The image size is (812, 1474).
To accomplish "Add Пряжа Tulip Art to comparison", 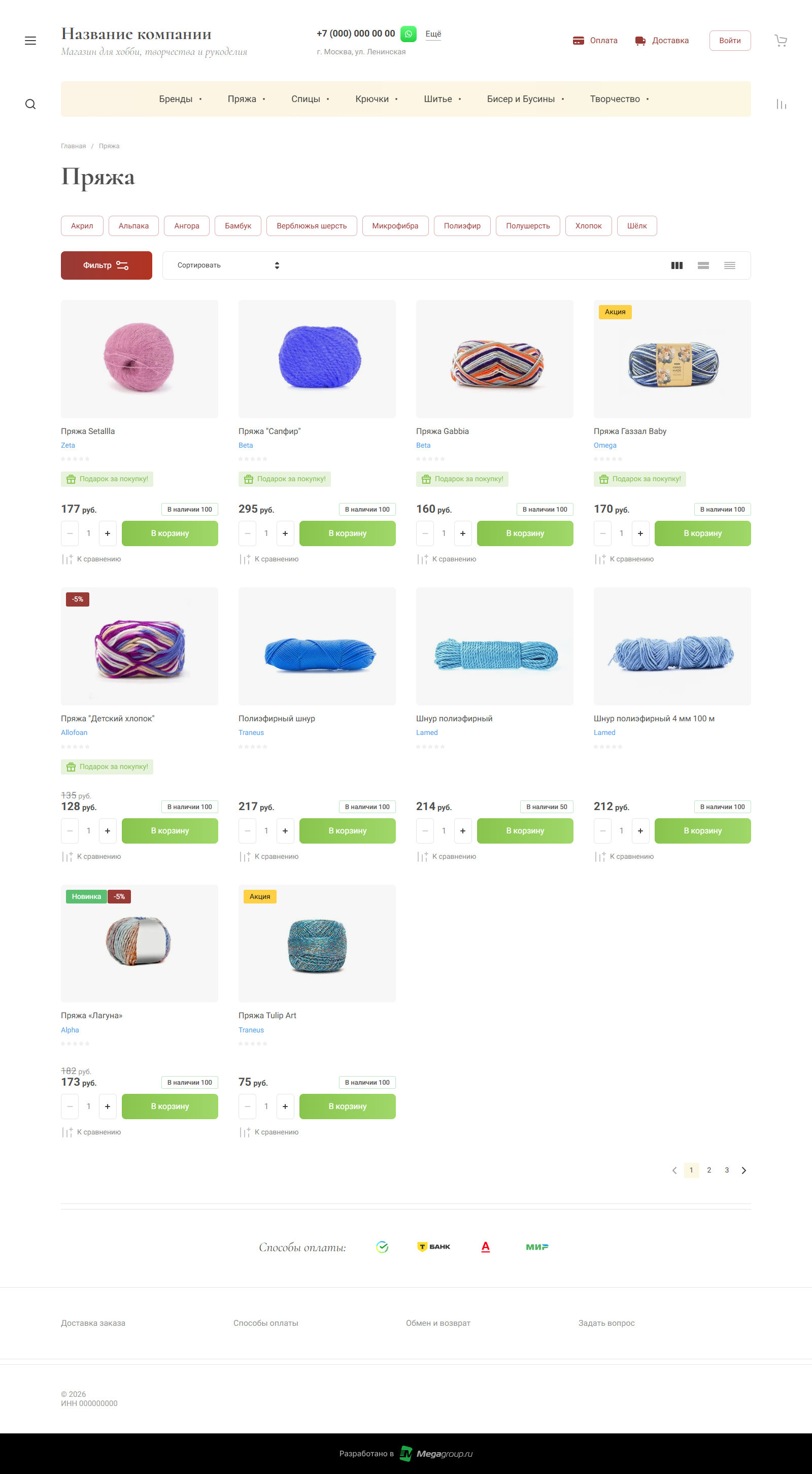I will (269, 1132).
